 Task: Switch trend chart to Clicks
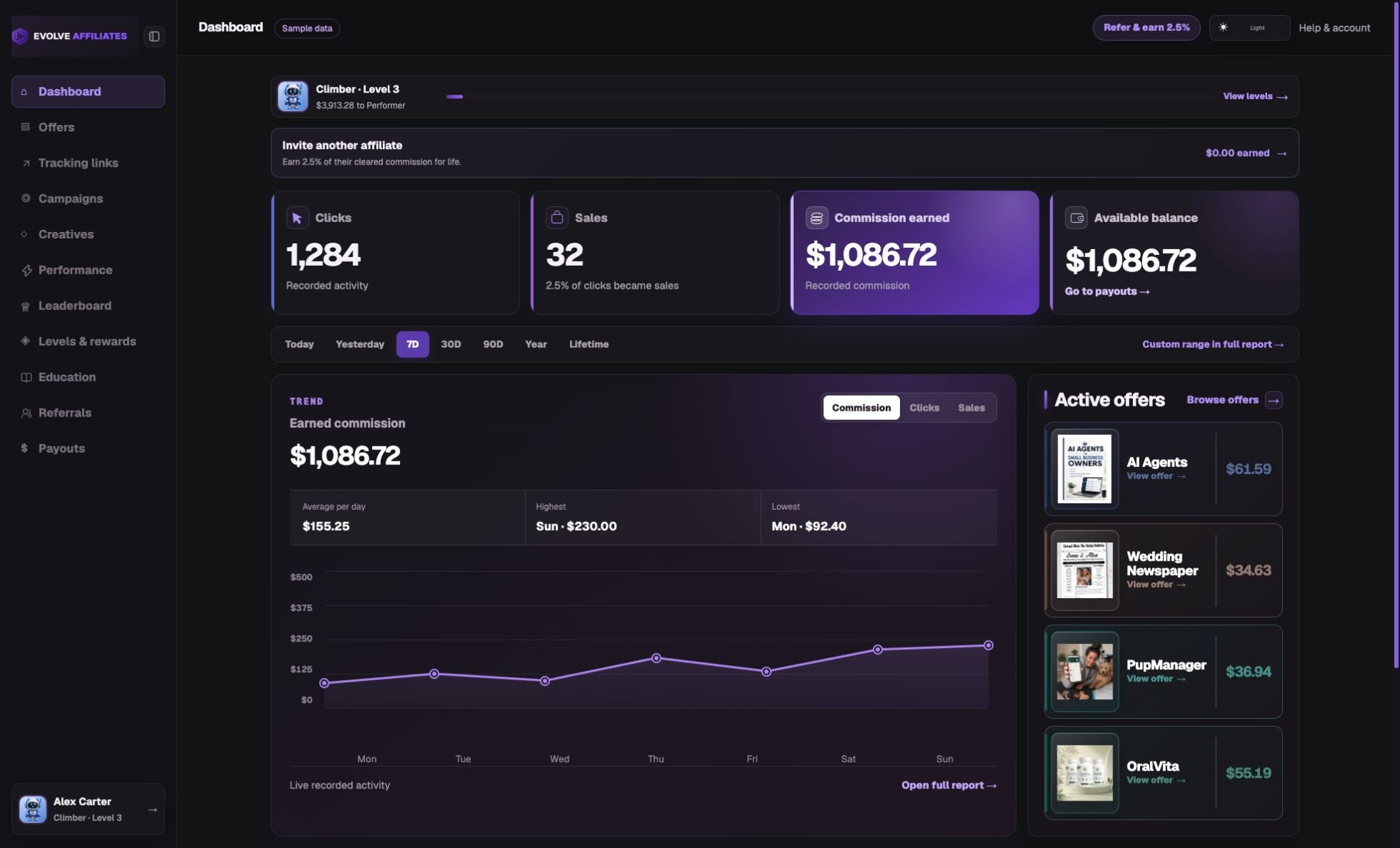click(924, 408)
